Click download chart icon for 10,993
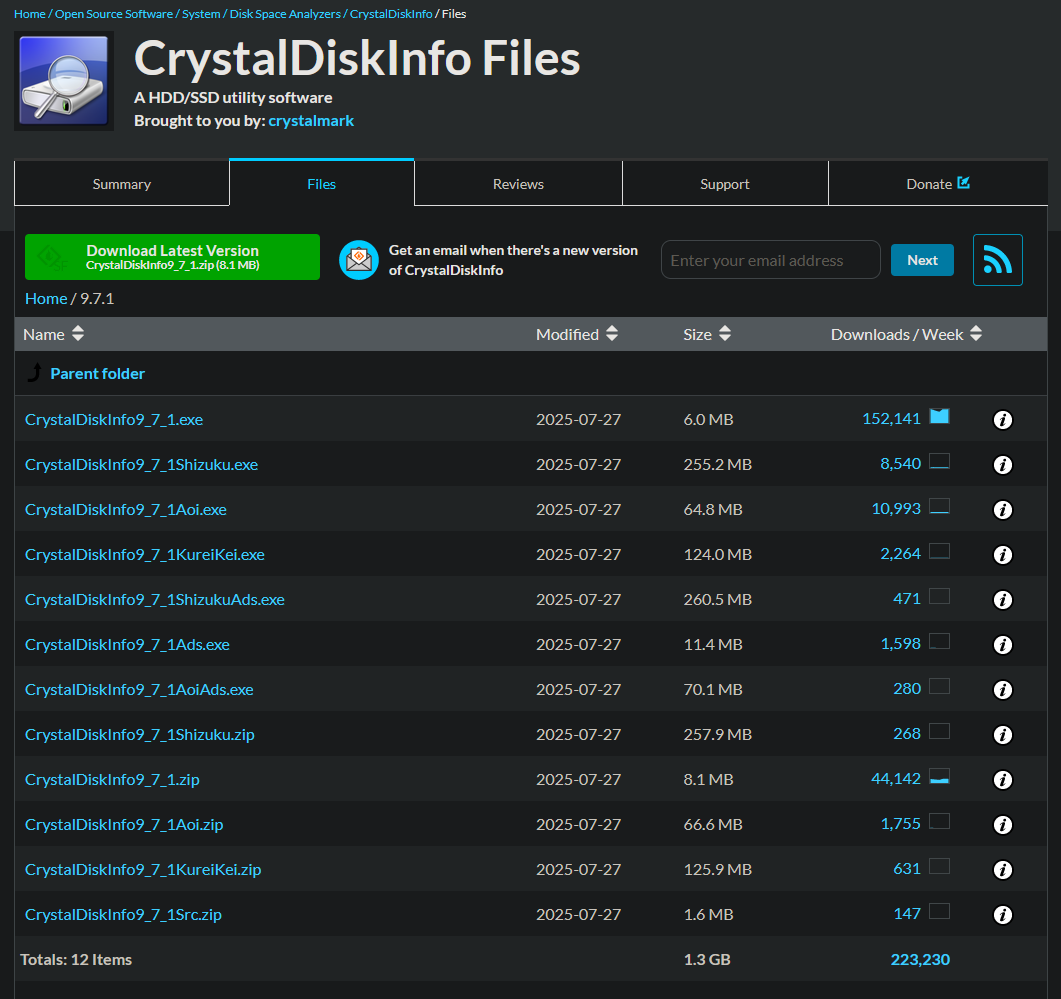 point(939,506)
